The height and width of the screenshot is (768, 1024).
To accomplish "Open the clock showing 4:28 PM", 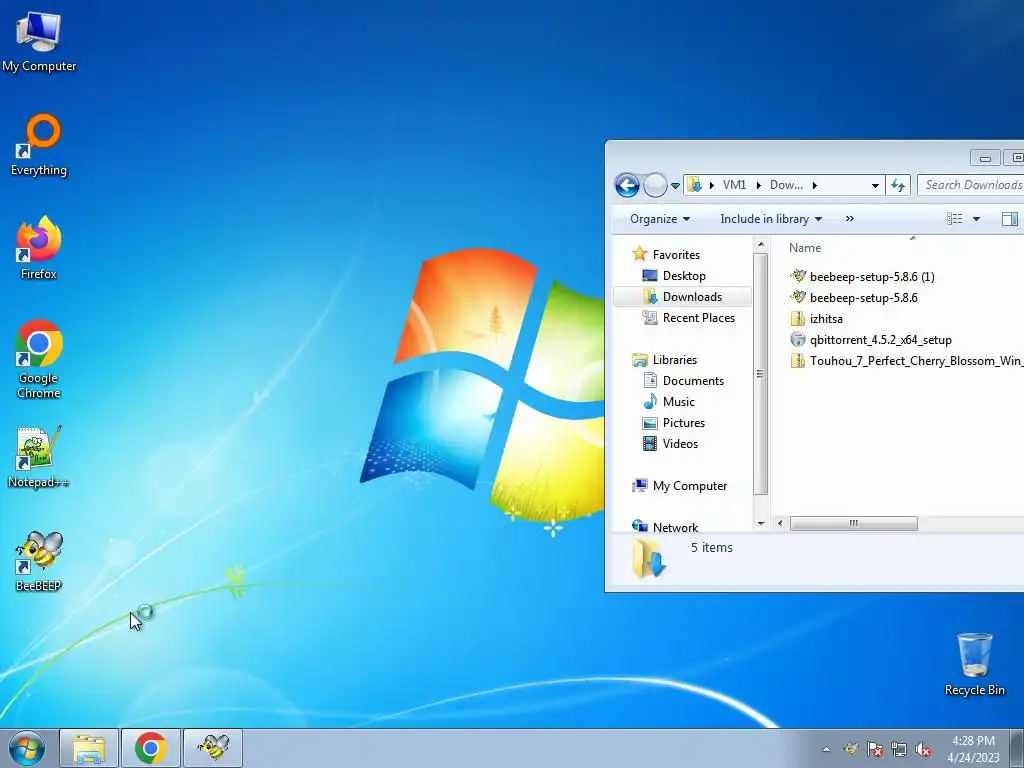I will [973, 749].
